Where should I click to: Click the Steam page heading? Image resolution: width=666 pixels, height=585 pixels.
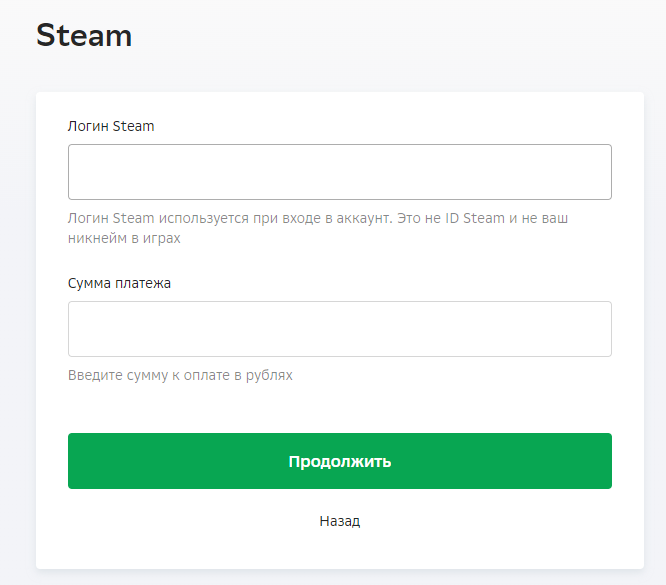84,35
